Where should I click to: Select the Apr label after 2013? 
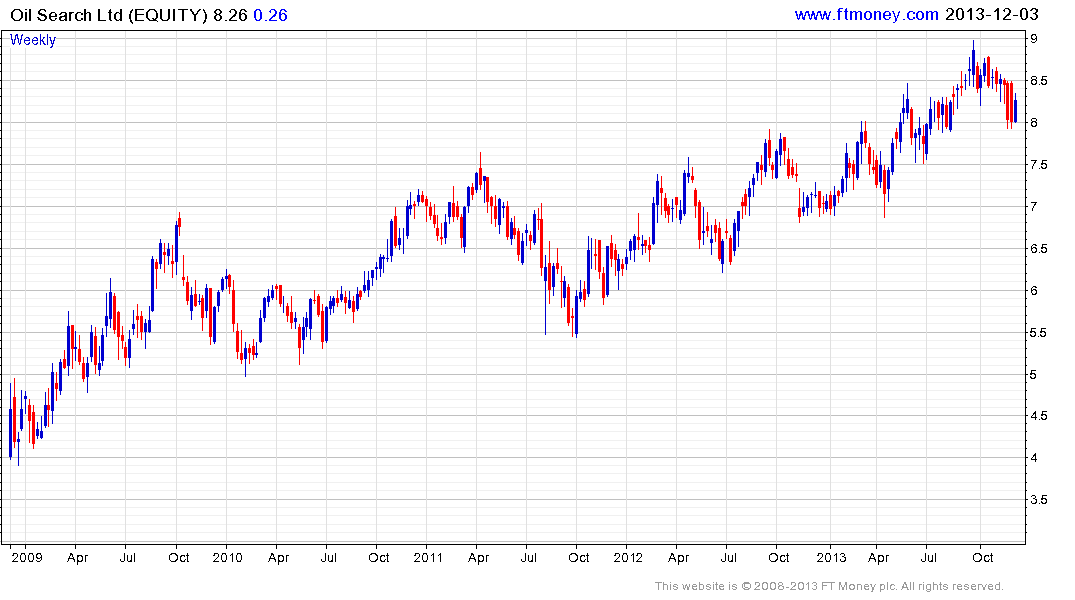(x=878, y=558)
